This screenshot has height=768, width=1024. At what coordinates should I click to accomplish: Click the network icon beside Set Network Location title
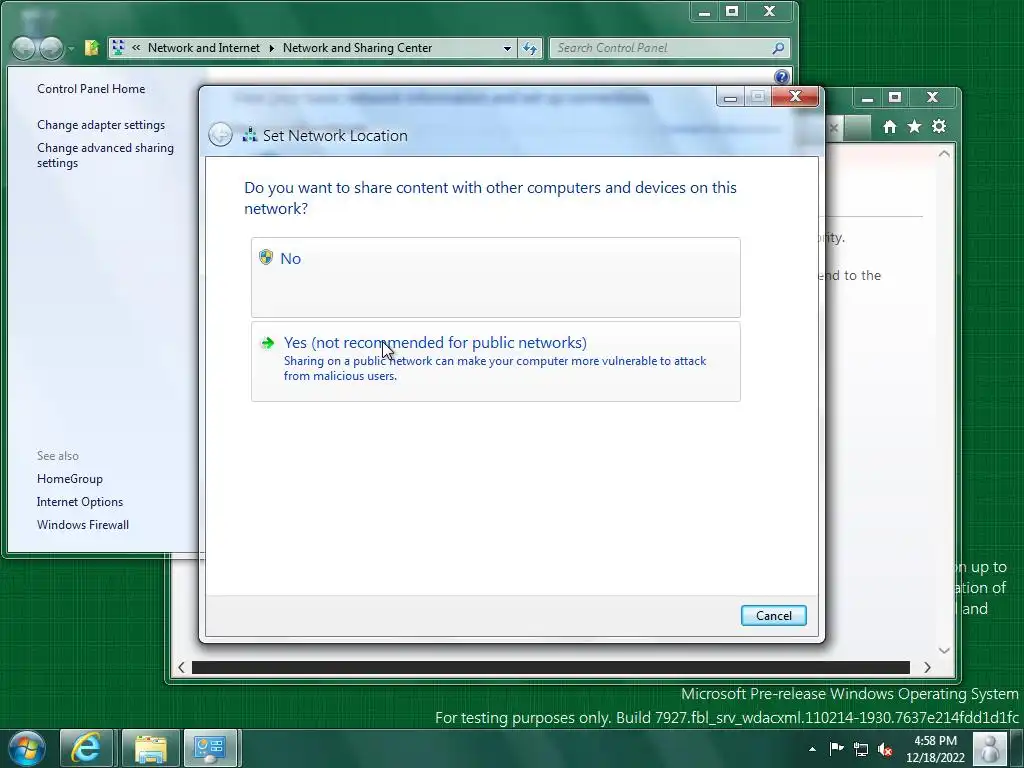tap(249, 135)
